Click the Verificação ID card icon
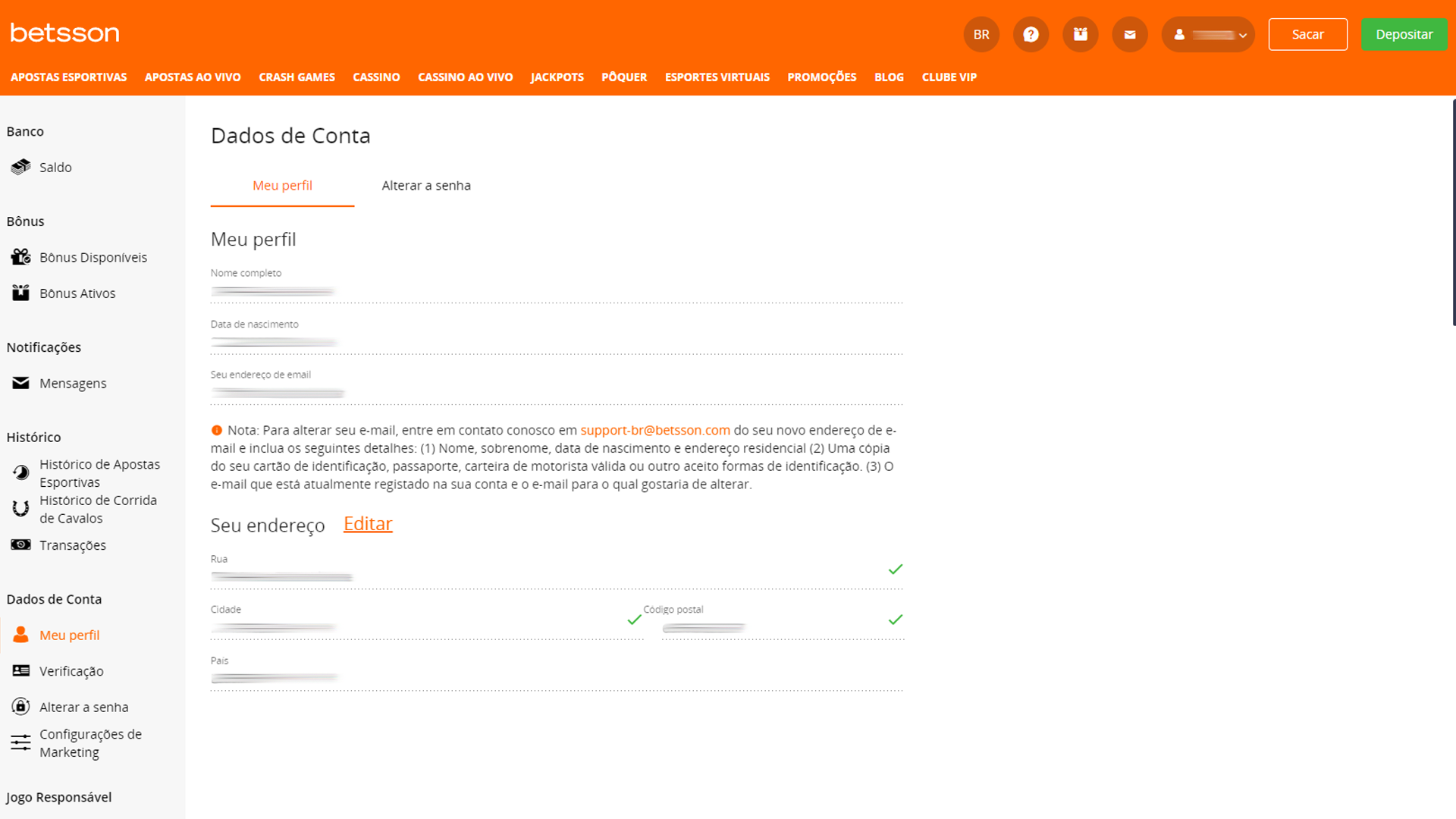1456x819 pixels. 20,671
